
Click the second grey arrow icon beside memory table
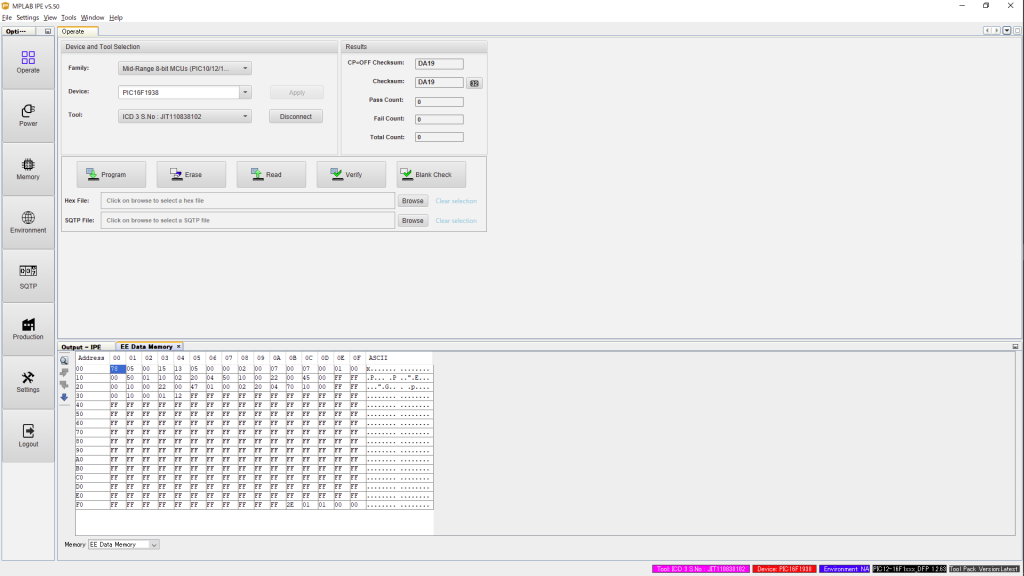pyautogui.click(x=64, y=385)
